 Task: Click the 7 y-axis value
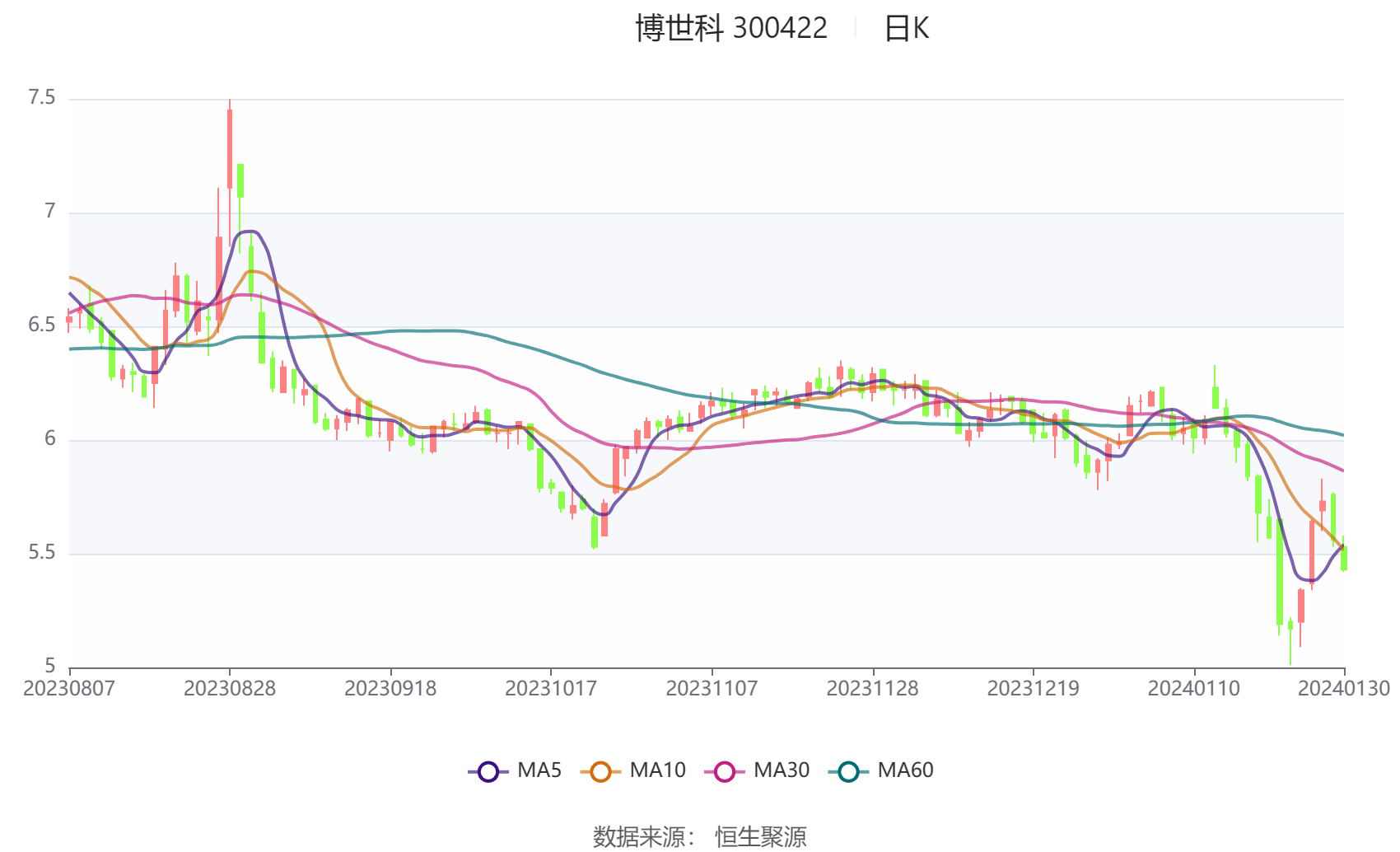pos(50,212)
